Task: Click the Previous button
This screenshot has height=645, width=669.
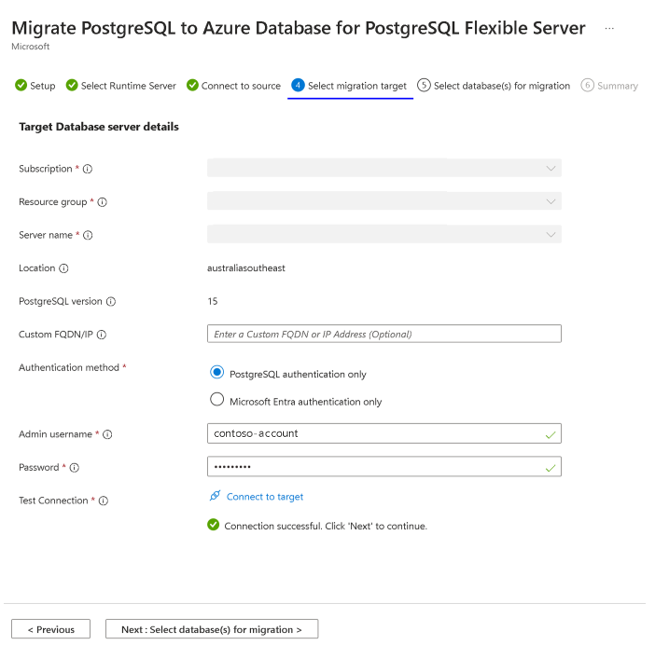Action: pyautogui.click(x=51, y=629)
